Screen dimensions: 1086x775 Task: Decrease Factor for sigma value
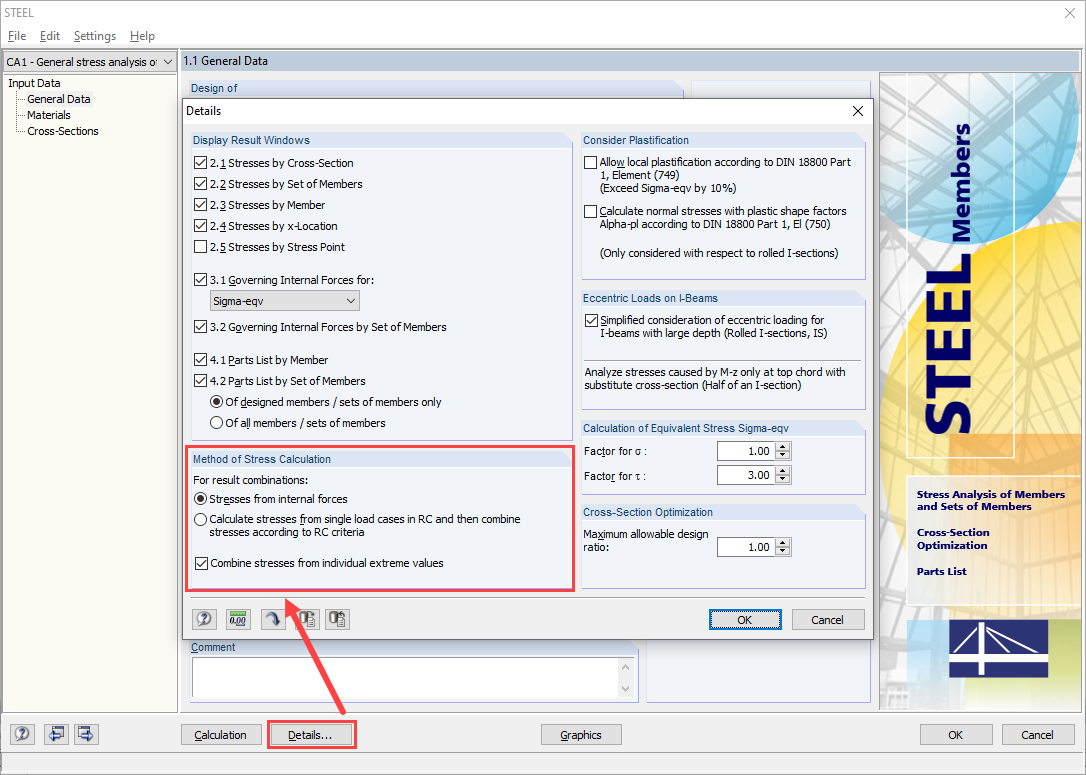pos(783,456)
